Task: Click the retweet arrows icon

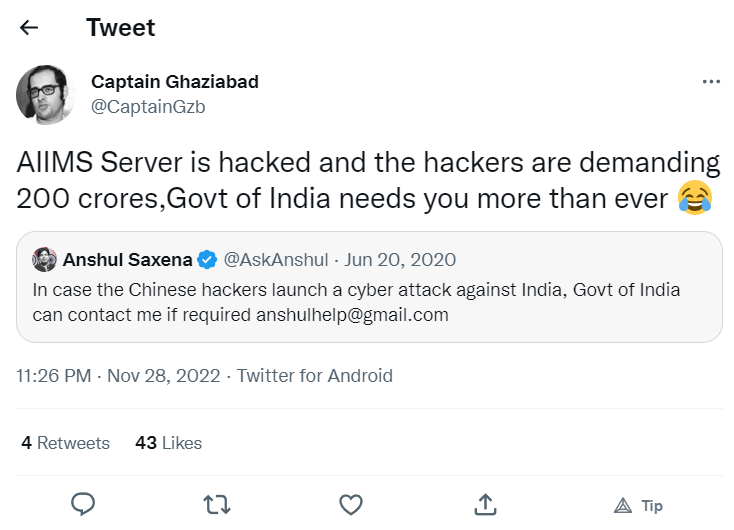Action: point(216,503)
